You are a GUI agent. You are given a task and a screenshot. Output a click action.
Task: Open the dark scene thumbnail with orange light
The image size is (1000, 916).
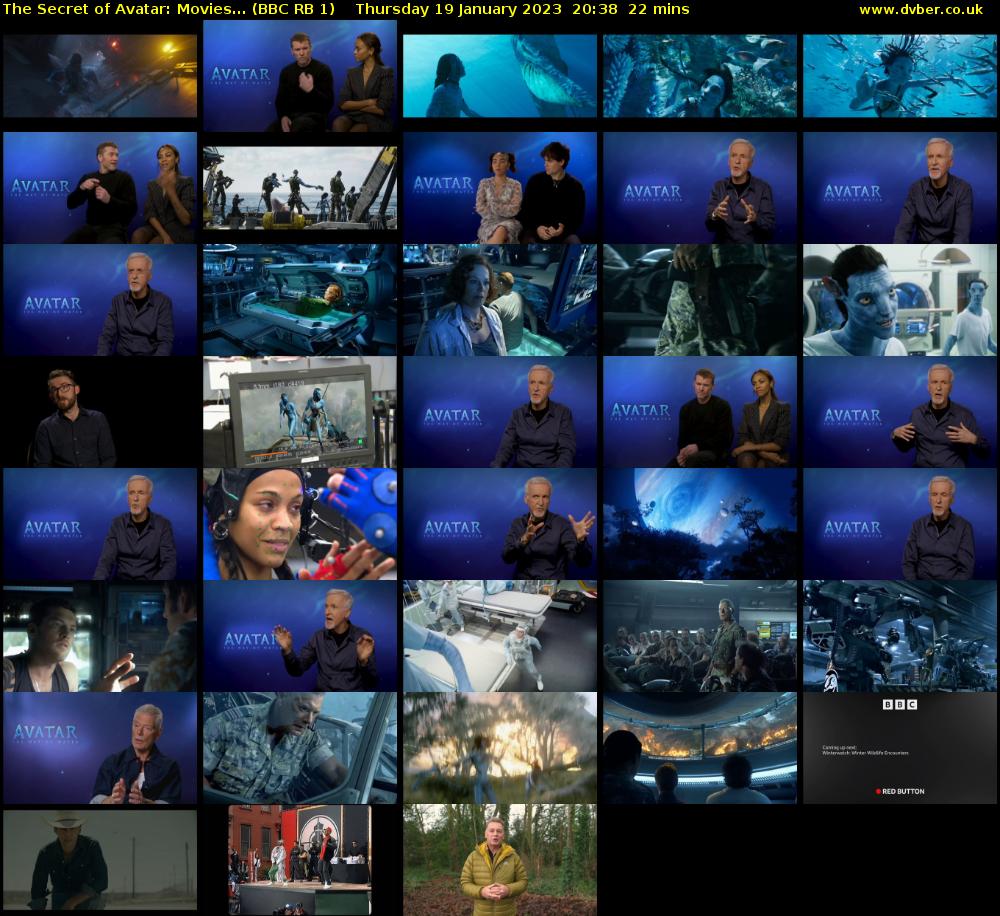(100, 76)
